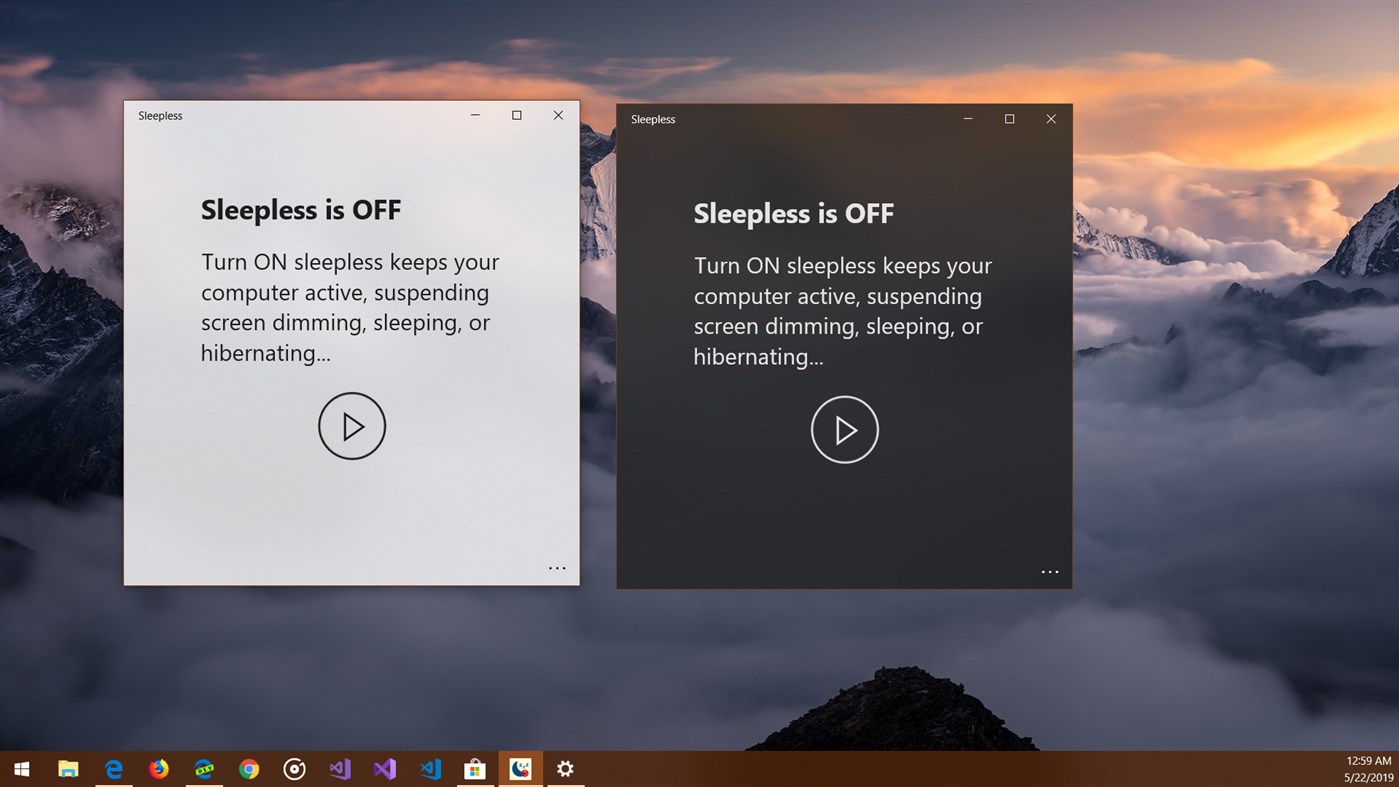1399x787 pixels.
Task: Launch Visual Studio Code
Action: coord(429,768)
